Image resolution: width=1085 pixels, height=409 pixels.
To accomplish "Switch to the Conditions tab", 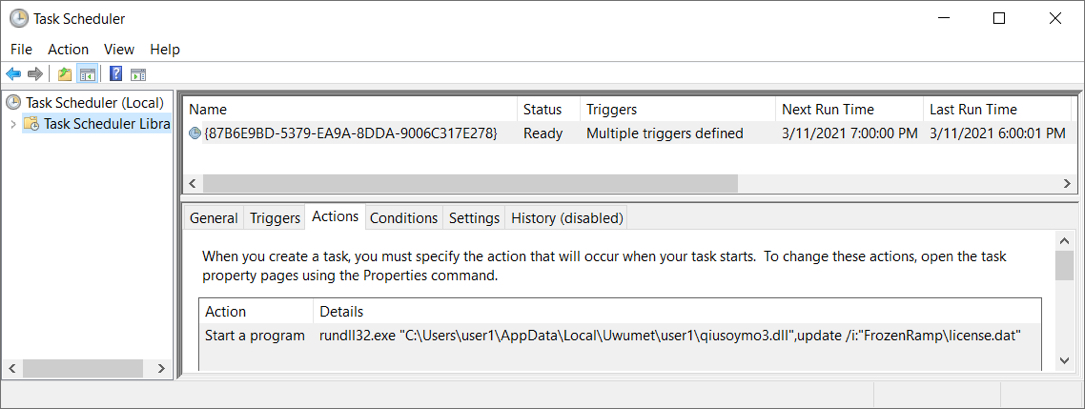I will pyautogui.click(x=404, y=218).
